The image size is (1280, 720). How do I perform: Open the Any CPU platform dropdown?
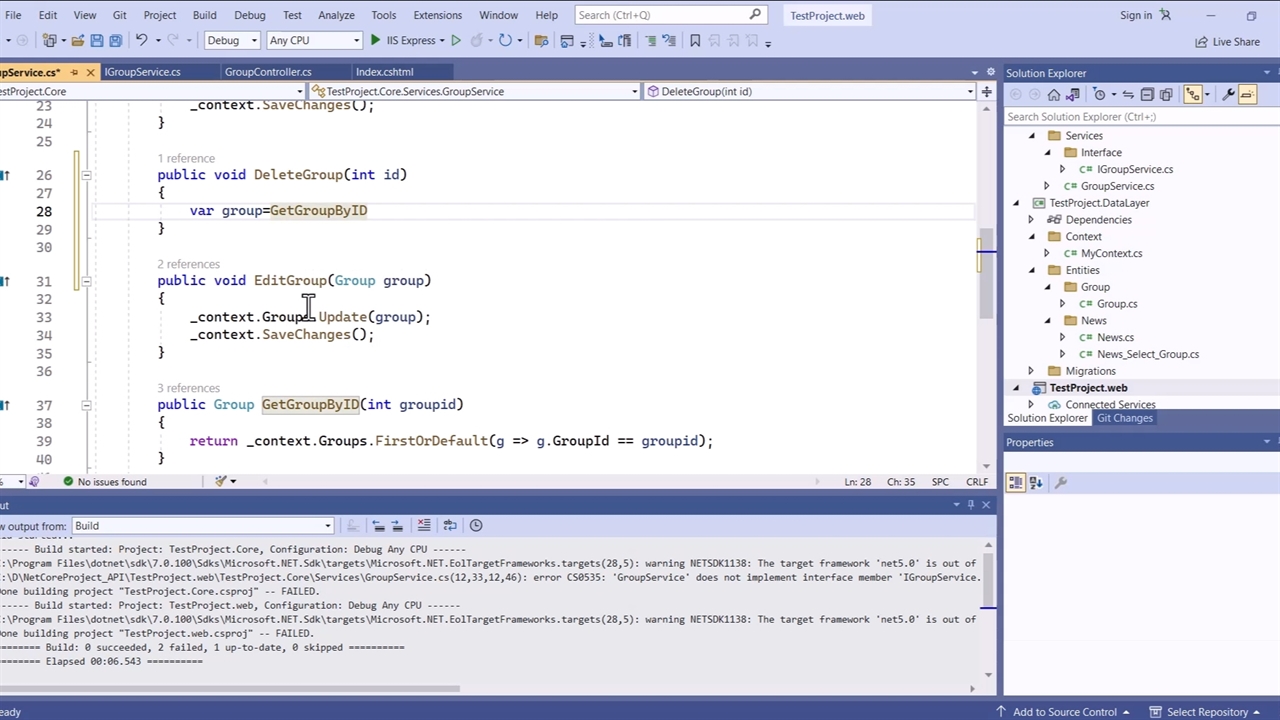point(314,41)
